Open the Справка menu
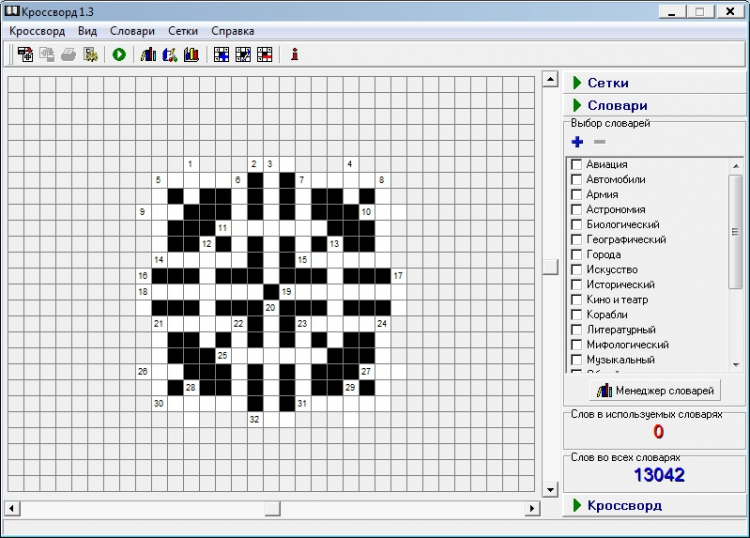 pos(232,31)
